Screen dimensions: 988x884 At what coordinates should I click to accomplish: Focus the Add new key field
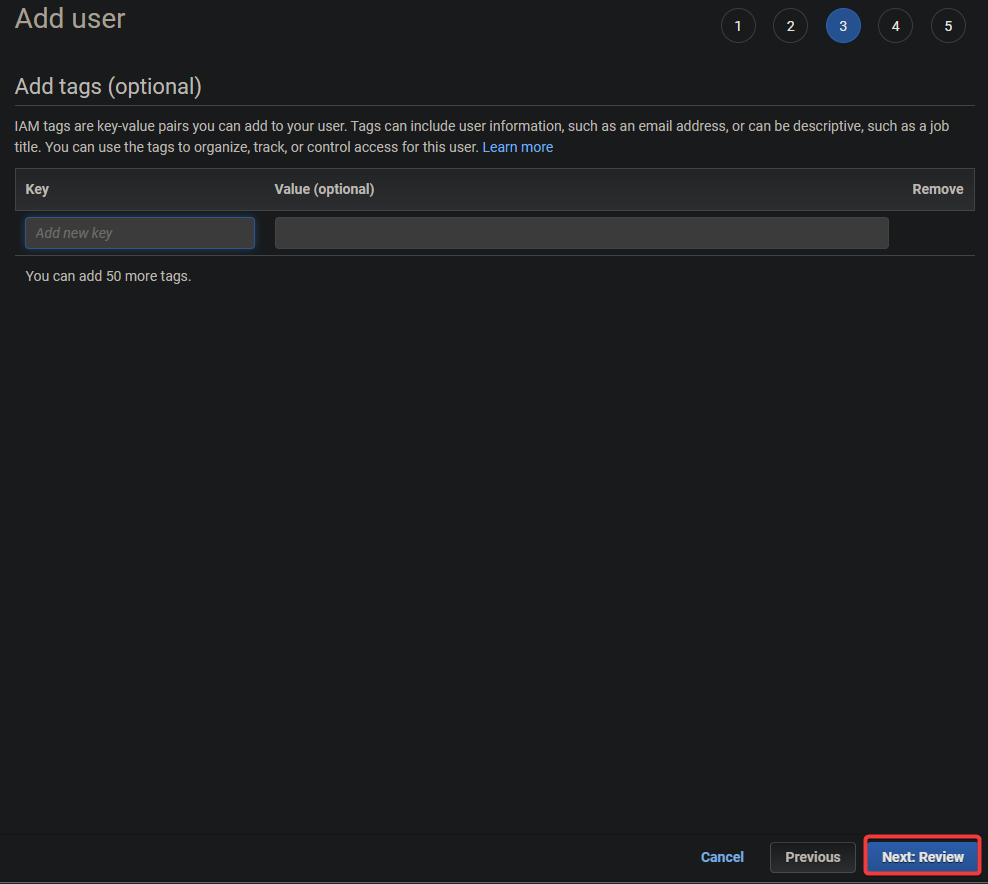[x=140, y=233]
